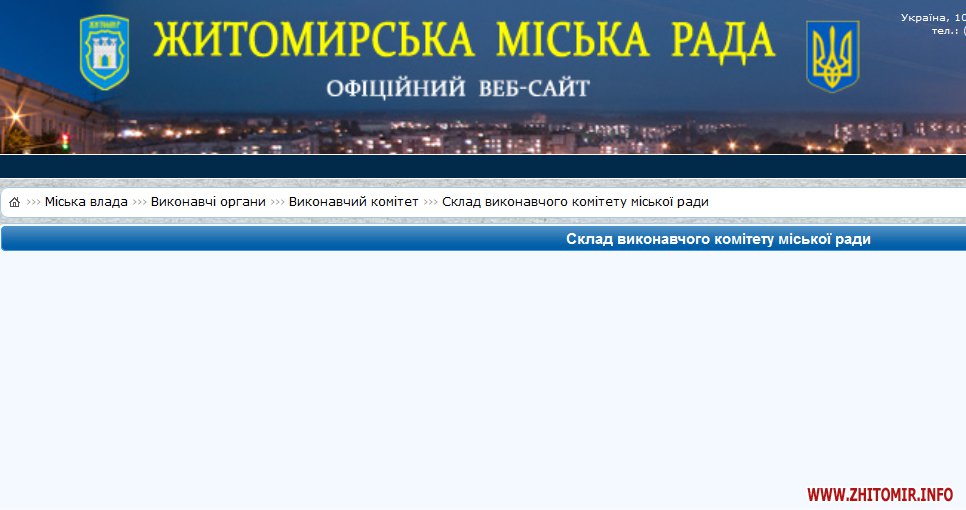Click the arrow separator before Виконавчі органи
The width and height of the screenshot is (966, 510).
coord(139,203)
